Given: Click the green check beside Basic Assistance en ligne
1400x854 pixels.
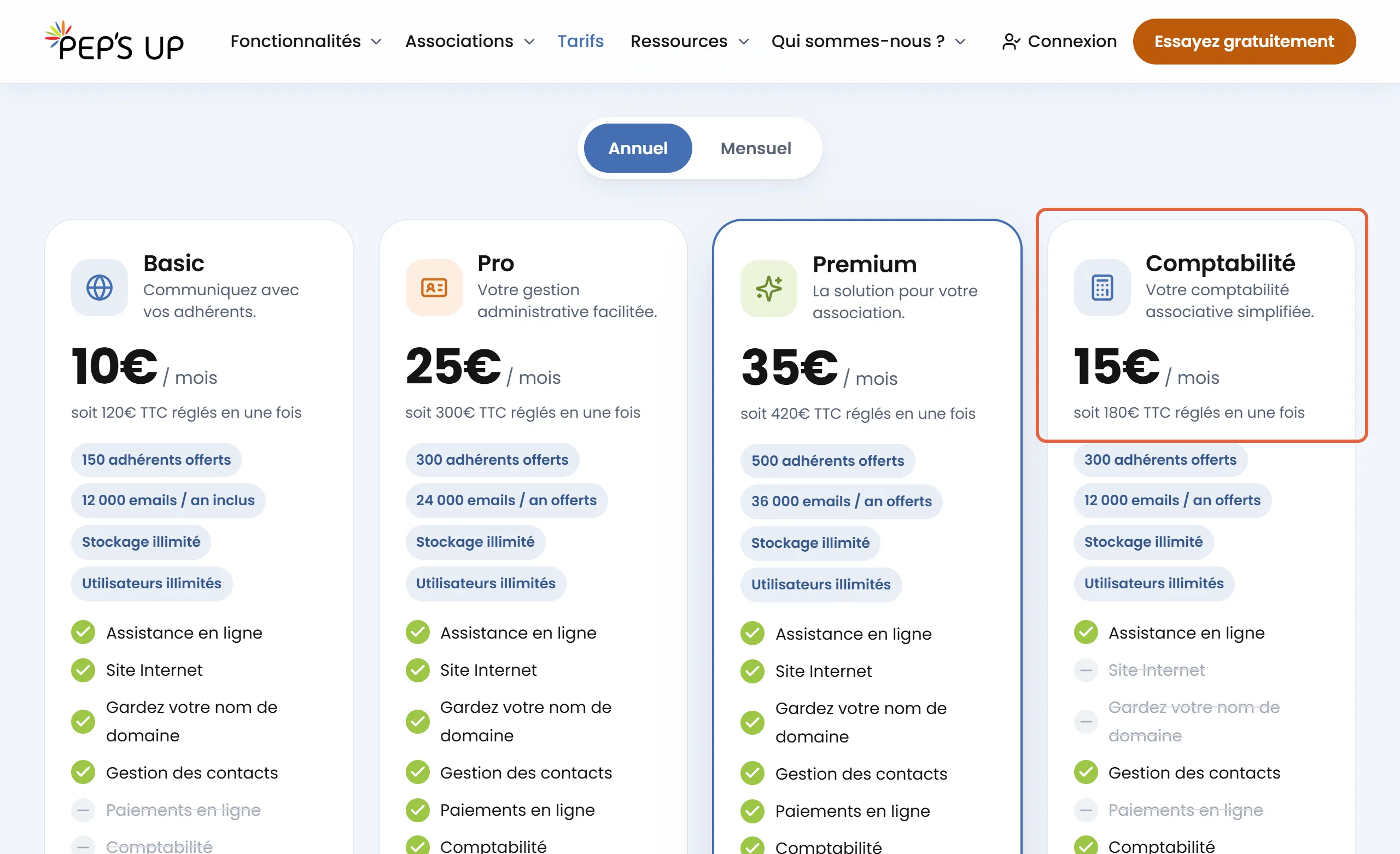Looking at the screenshot, I should point(83,633).
